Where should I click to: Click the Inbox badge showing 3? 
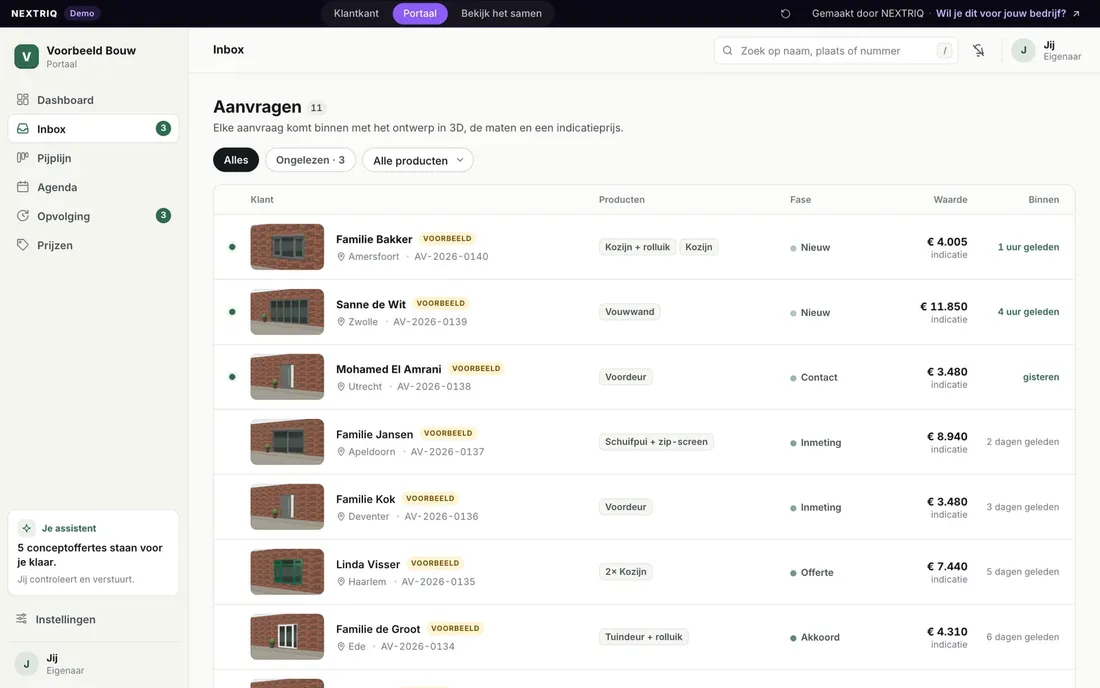(x=163, y=128)
